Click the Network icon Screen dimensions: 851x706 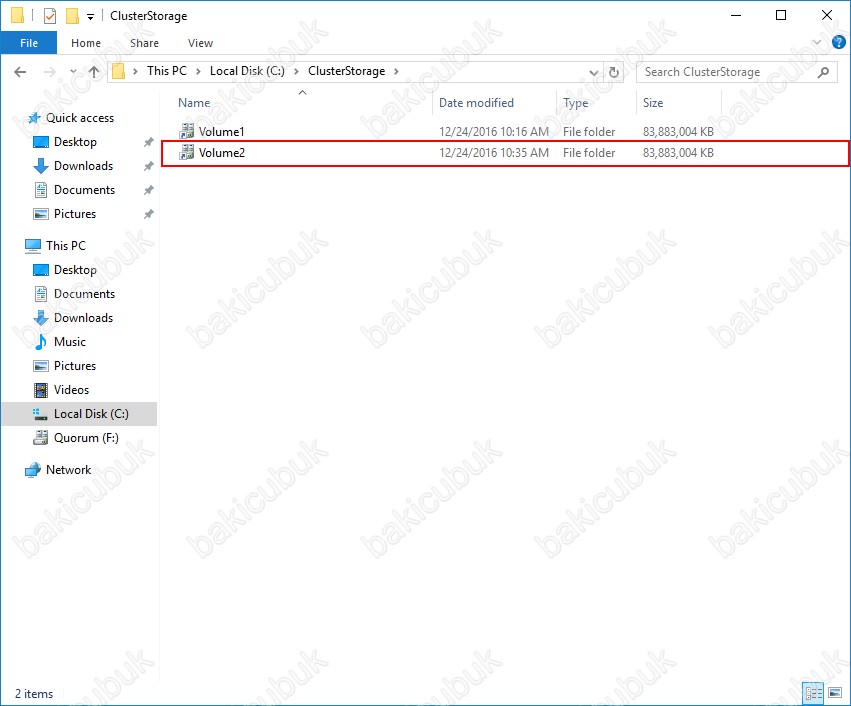[x=33, y=470]
